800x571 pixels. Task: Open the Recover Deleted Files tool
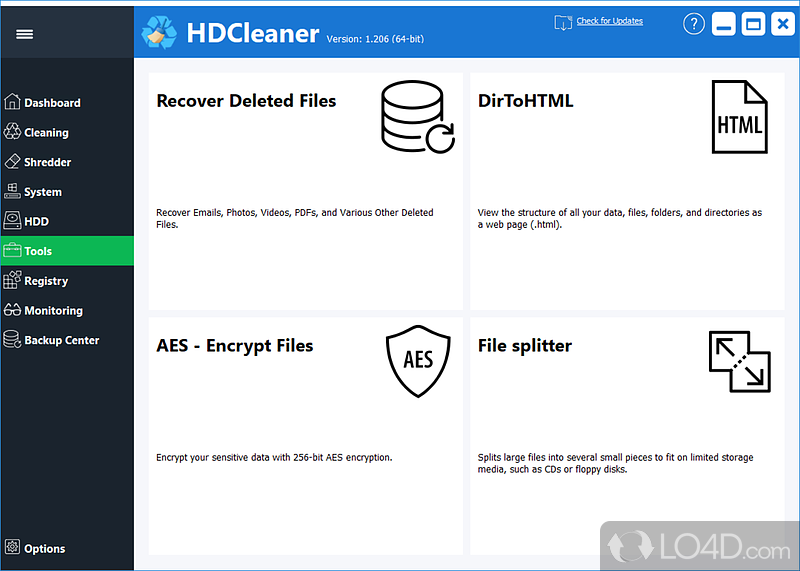point(306,191)
